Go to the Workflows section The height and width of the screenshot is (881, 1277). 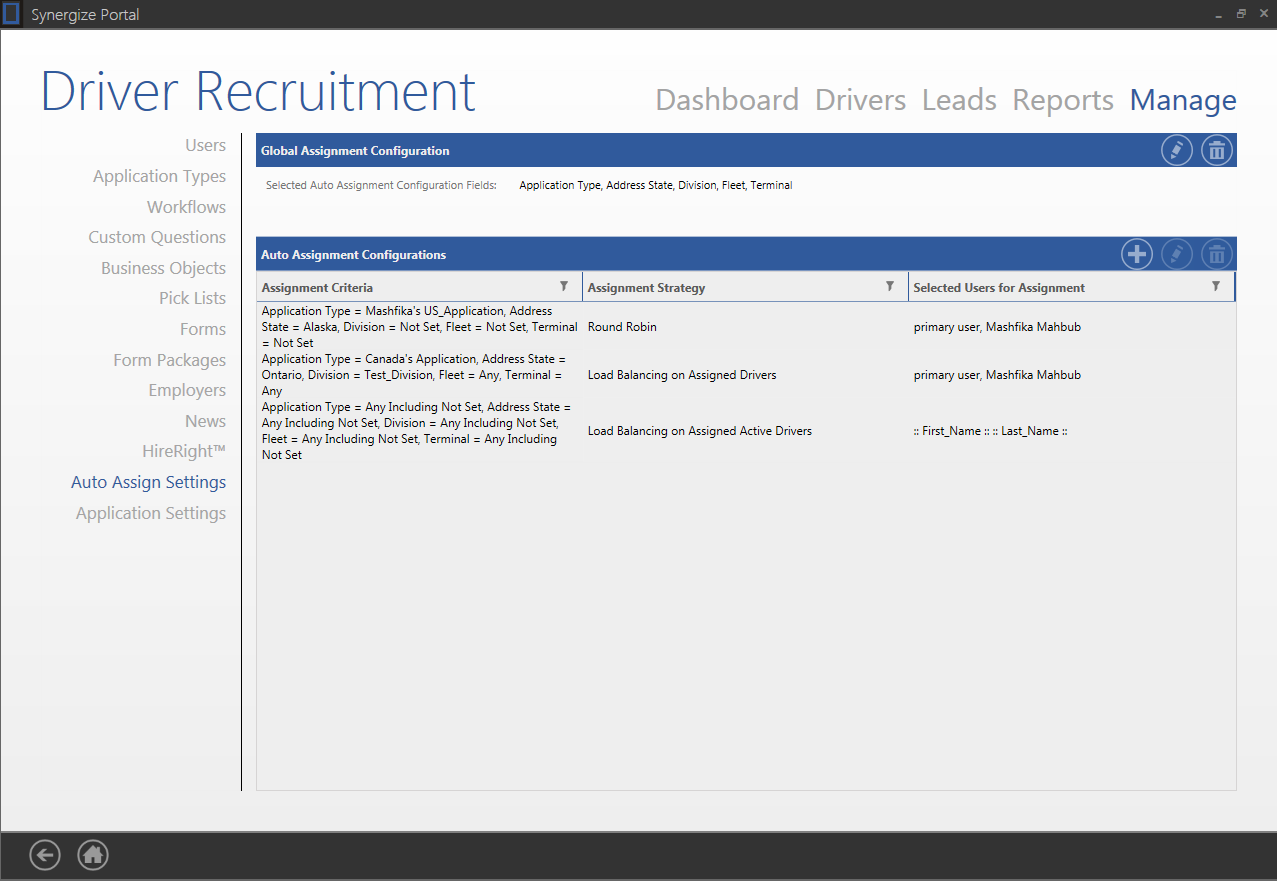[x=186, y=207]
